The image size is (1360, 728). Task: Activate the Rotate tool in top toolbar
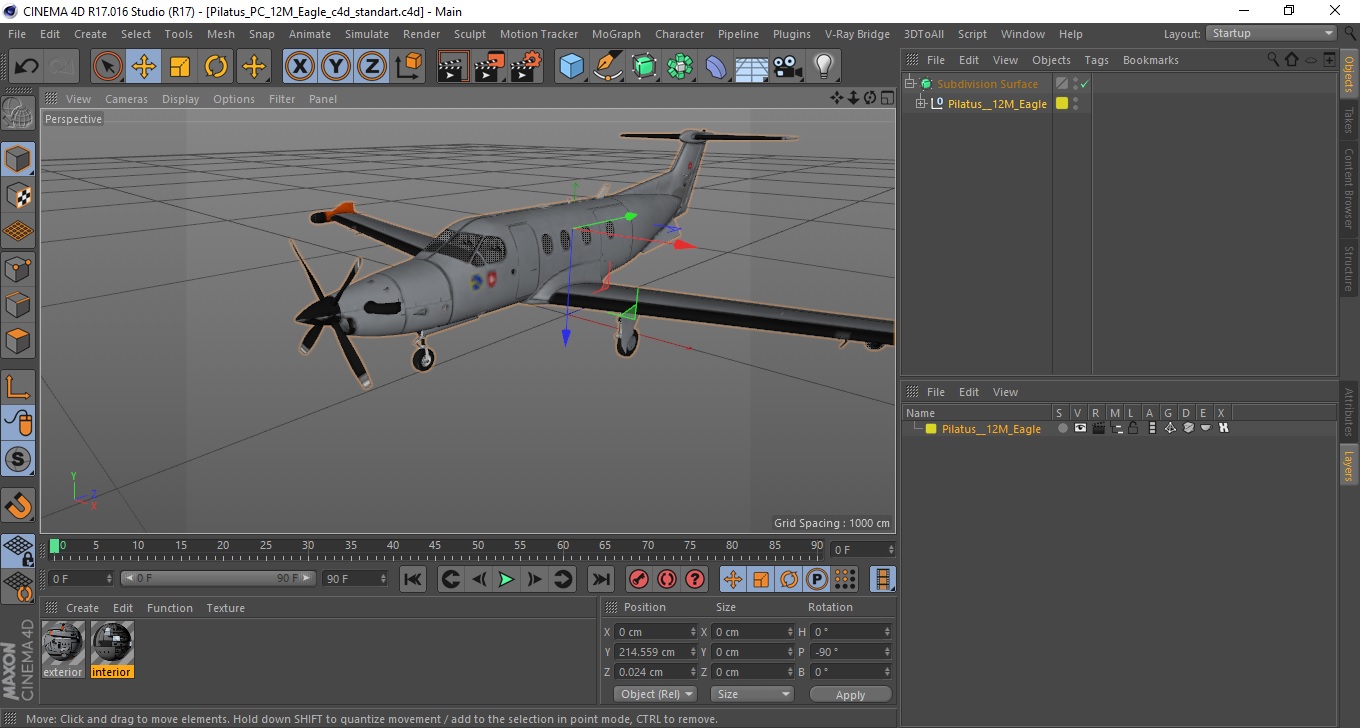[216, 67]
